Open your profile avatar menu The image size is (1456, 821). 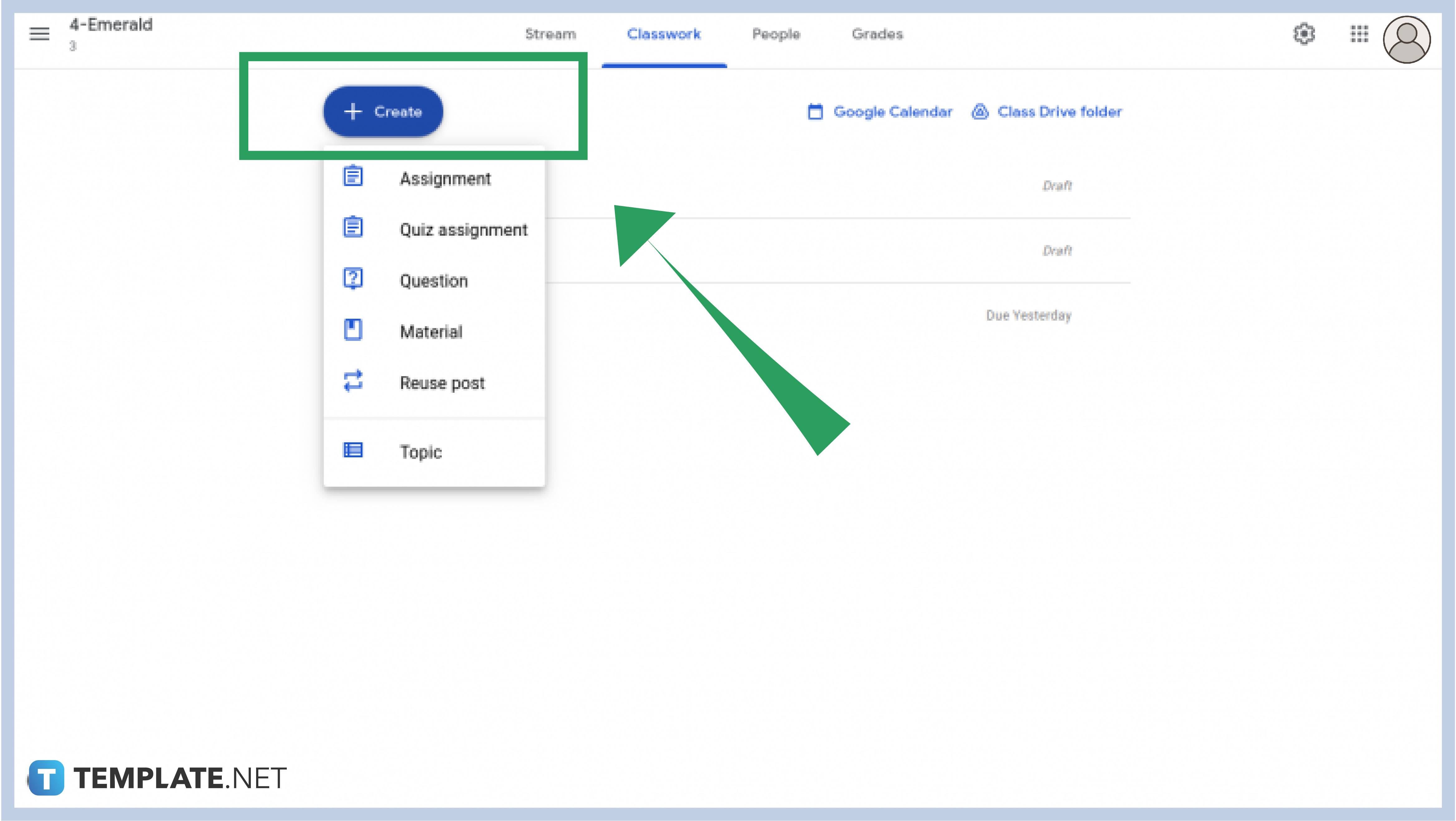1407,39
